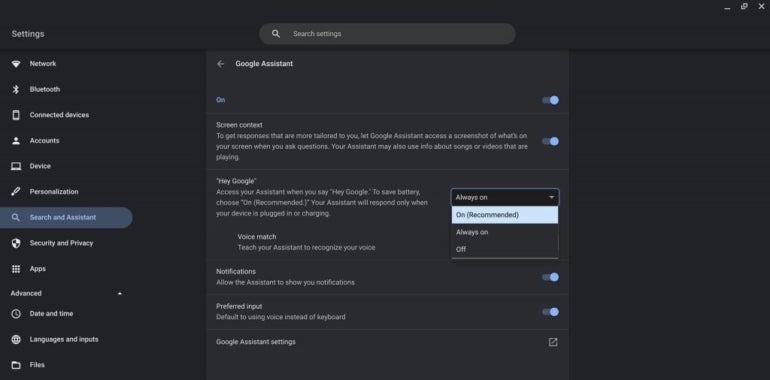
Task: Click 'Teach your Assistant to recognize your voice'
Action: click(x=306, y=248)
